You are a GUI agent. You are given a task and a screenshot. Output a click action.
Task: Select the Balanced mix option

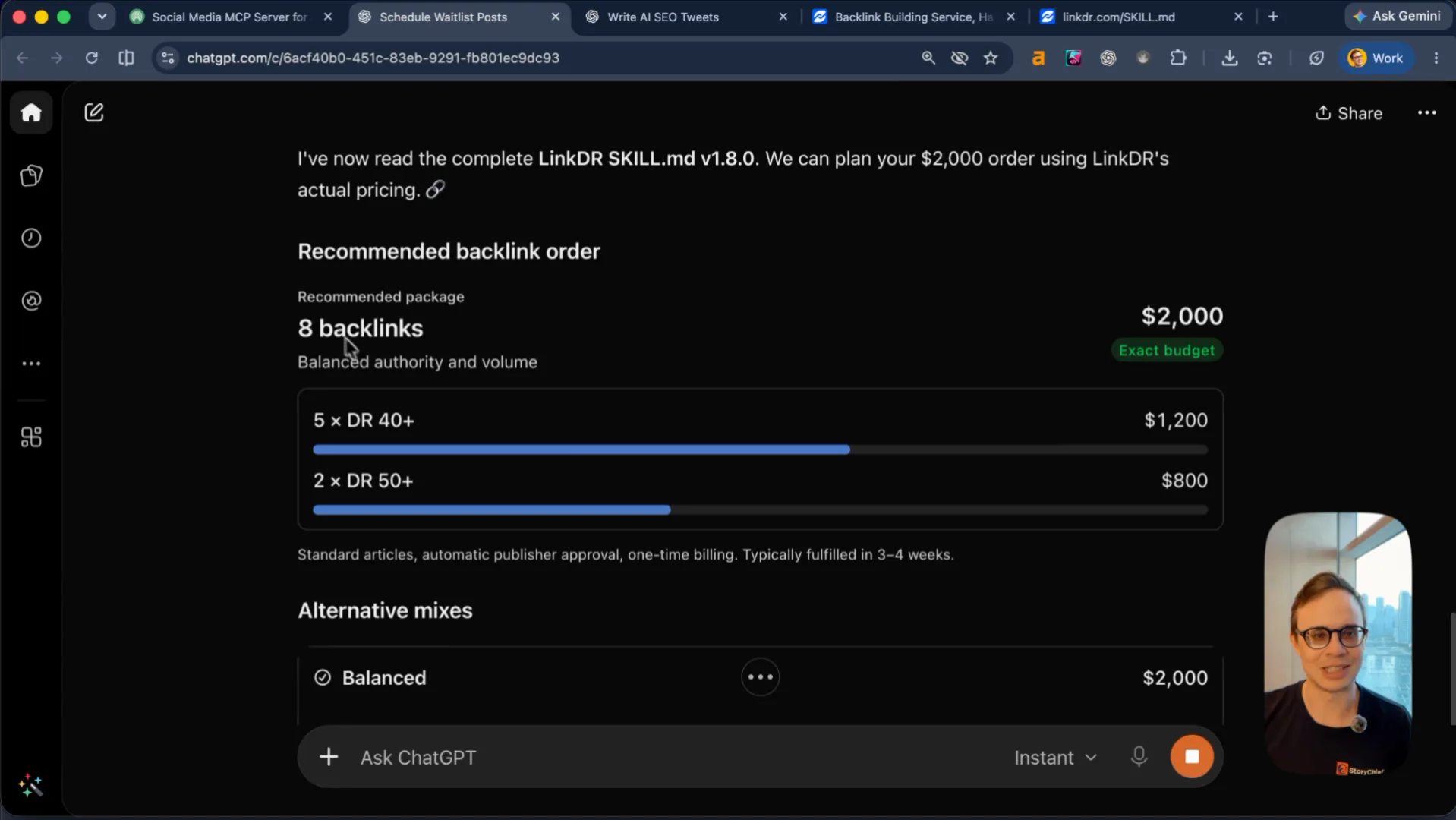coord(760,677)
